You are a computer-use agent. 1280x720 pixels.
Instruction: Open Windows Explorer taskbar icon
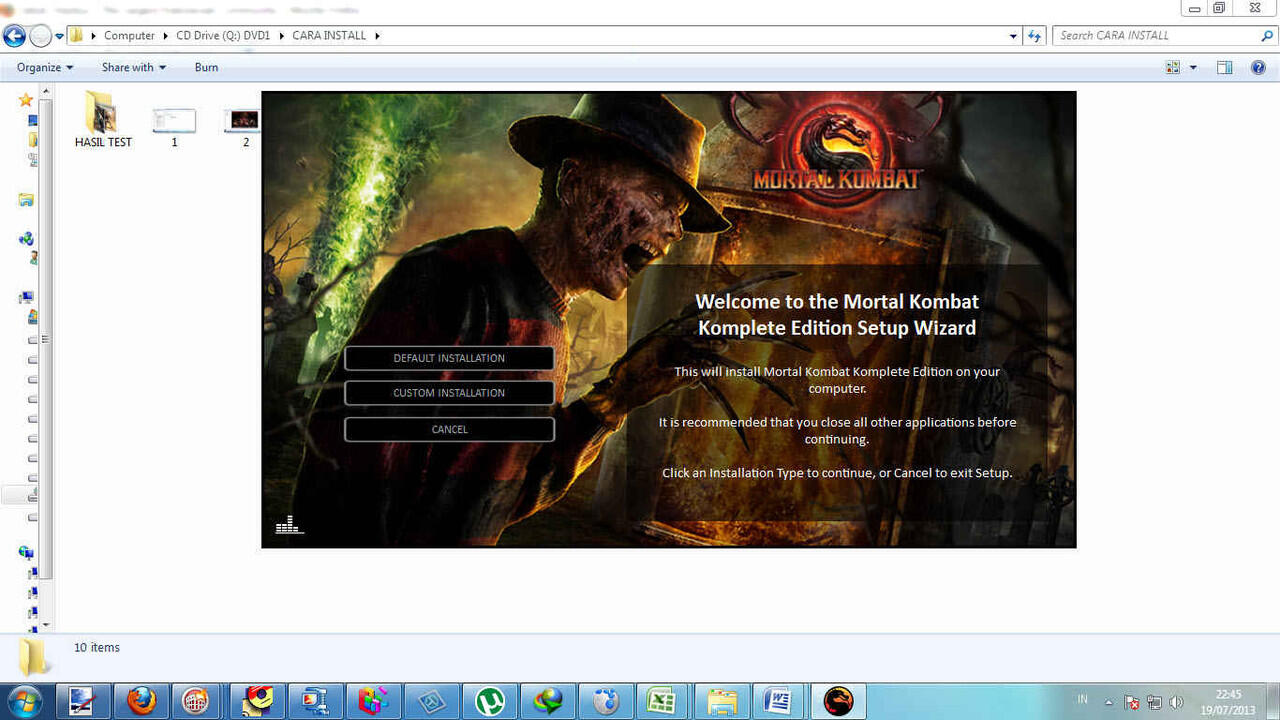click(x=721, y=701)
